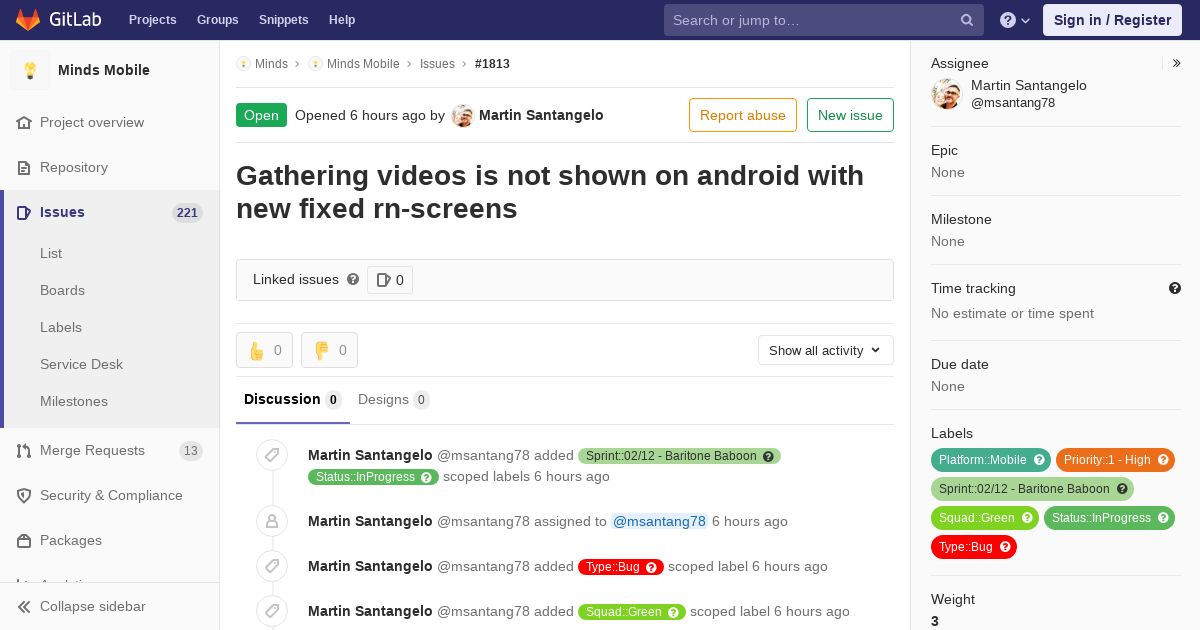Open the Show all activity dropdown
The width and height of the screenshot is (1200, 630).
click(825, 350)
